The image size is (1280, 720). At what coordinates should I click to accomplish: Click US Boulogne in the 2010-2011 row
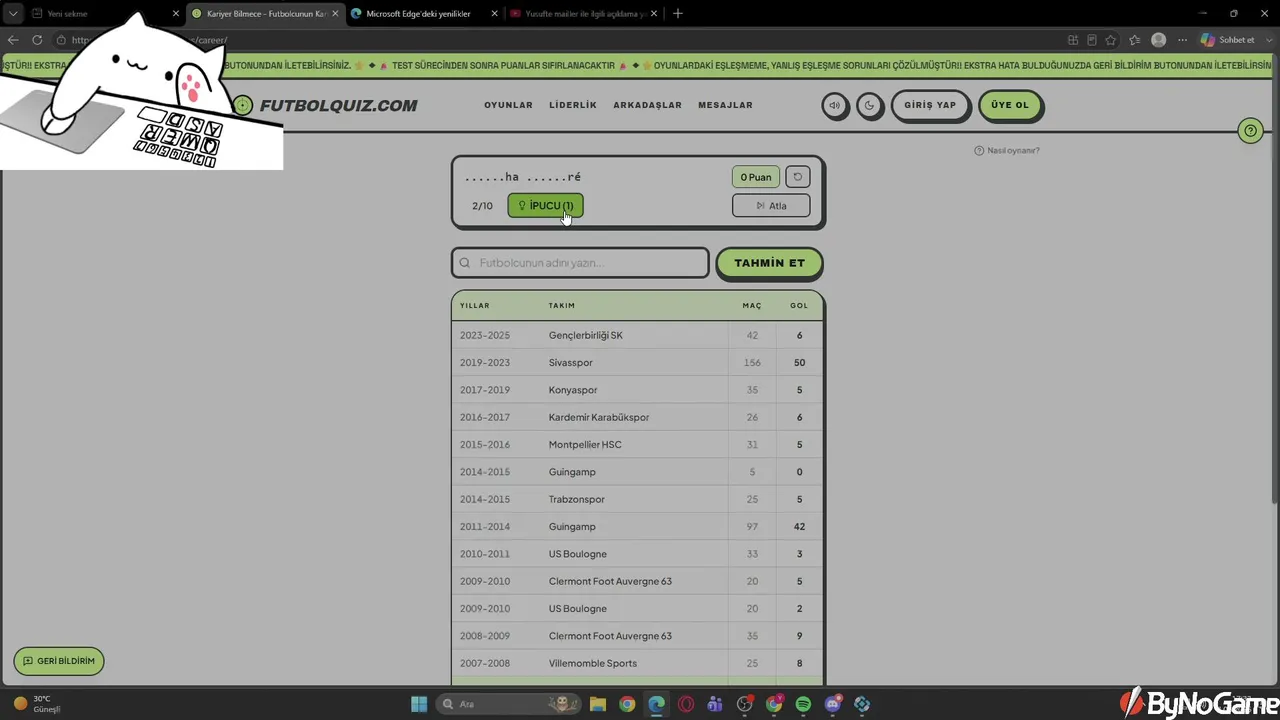(x=578, y=554)
